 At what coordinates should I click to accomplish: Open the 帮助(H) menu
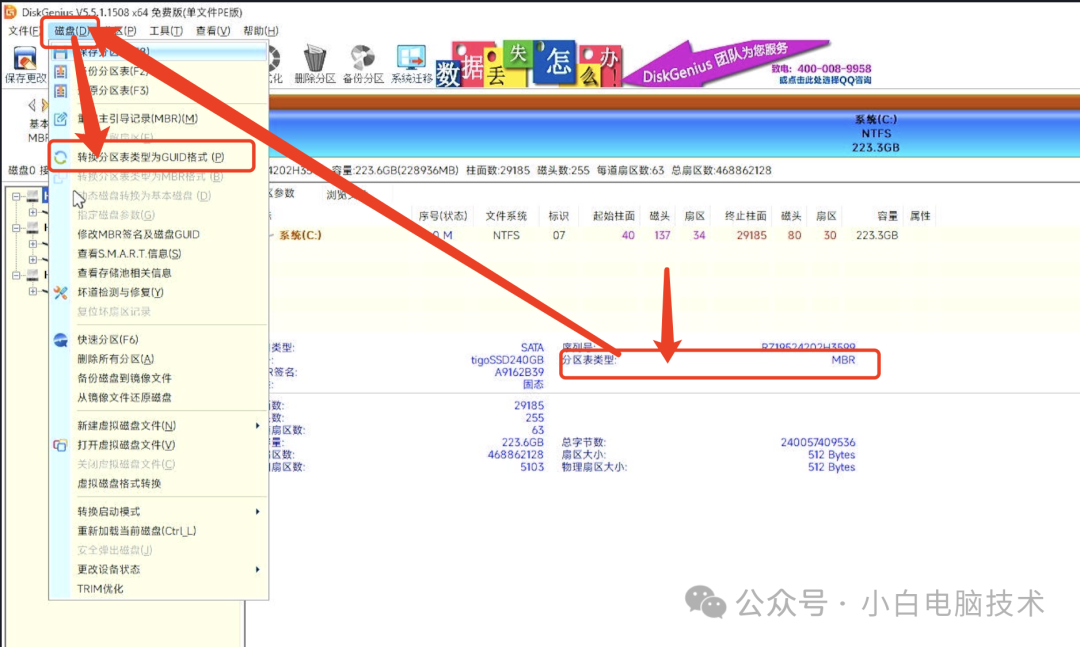click(260, 31)
